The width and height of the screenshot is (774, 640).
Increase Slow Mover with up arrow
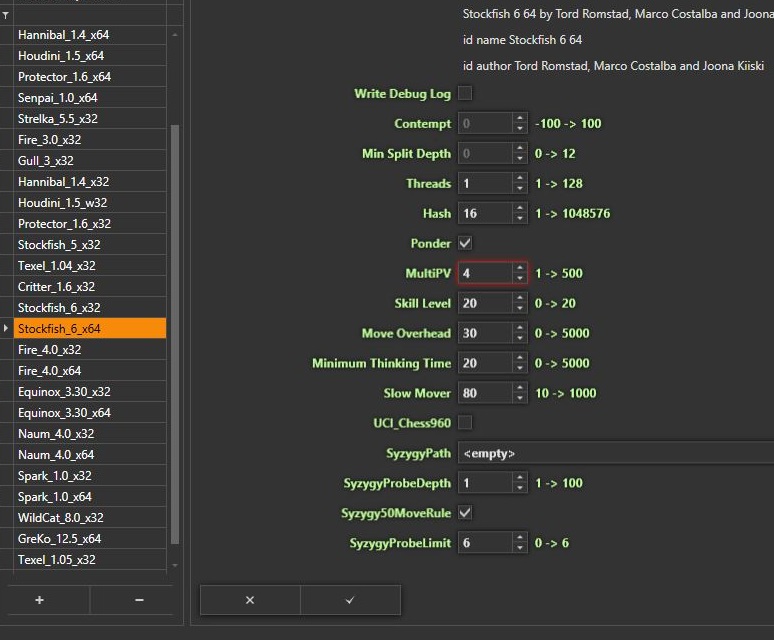520,388
